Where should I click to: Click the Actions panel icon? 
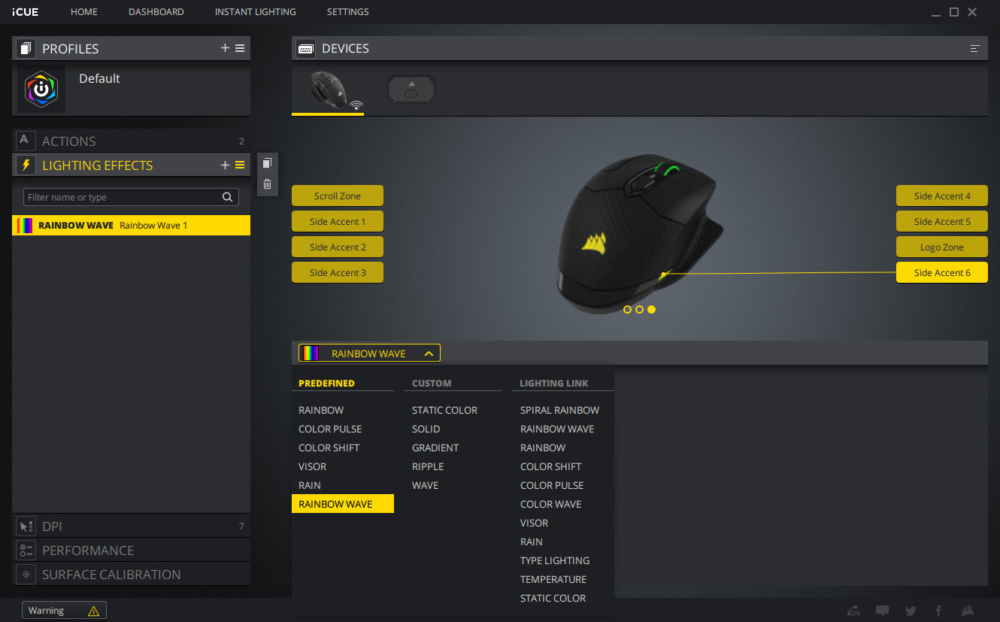tap(24, 140)
